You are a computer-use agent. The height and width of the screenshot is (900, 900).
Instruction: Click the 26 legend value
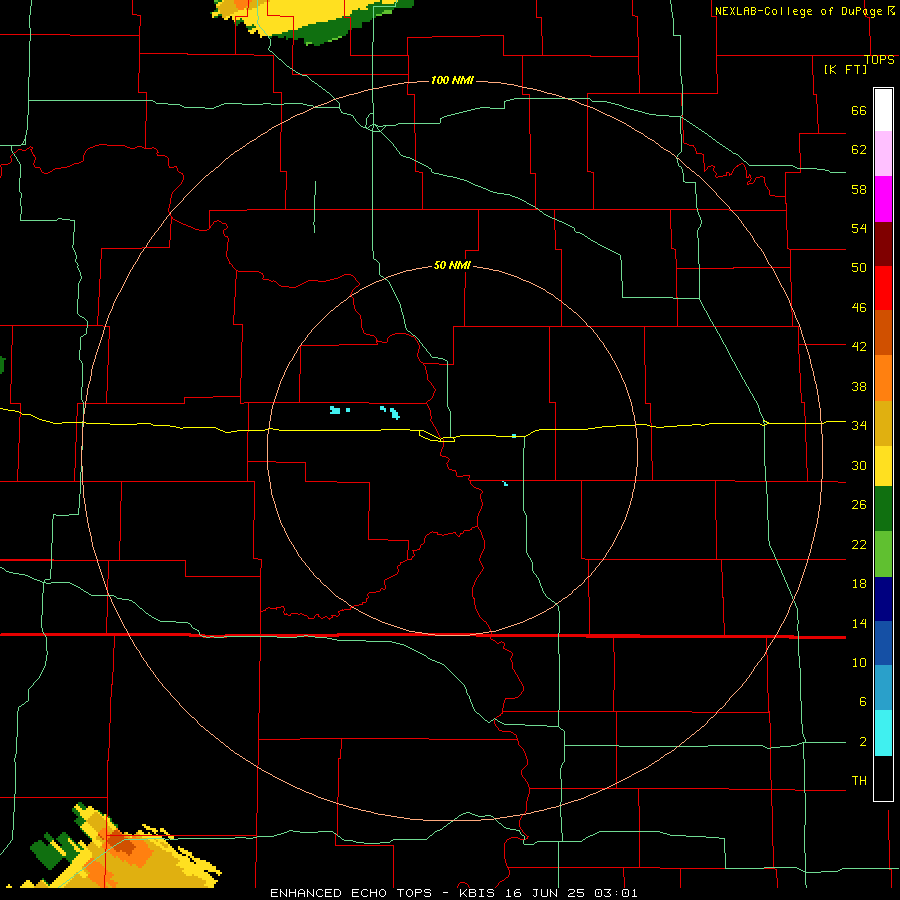click(859, 505)
